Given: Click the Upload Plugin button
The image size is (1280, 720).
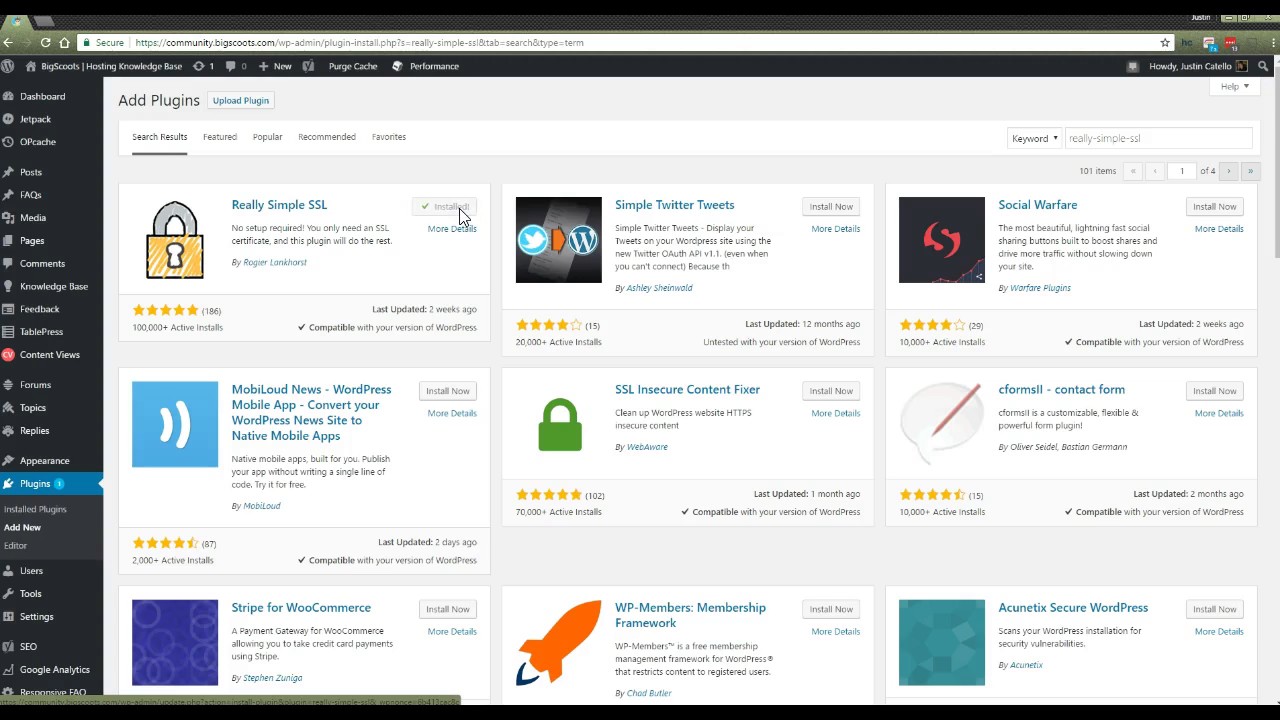Looking at the screenshot, I should click(x=241, y=100).
